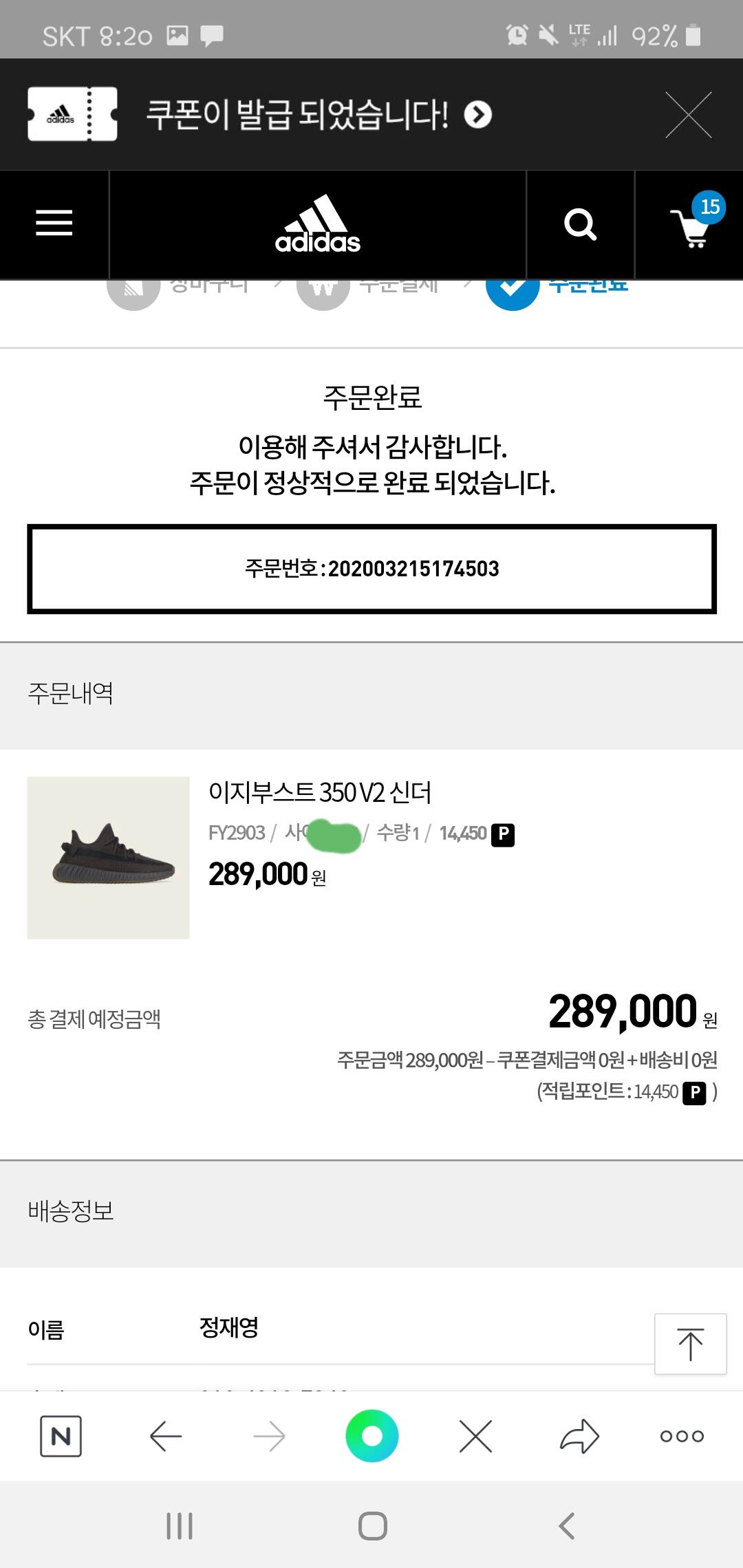Screen dimensions: 743x1568
Task: Close the page with browser X
Action: [x=475, y=1436]
